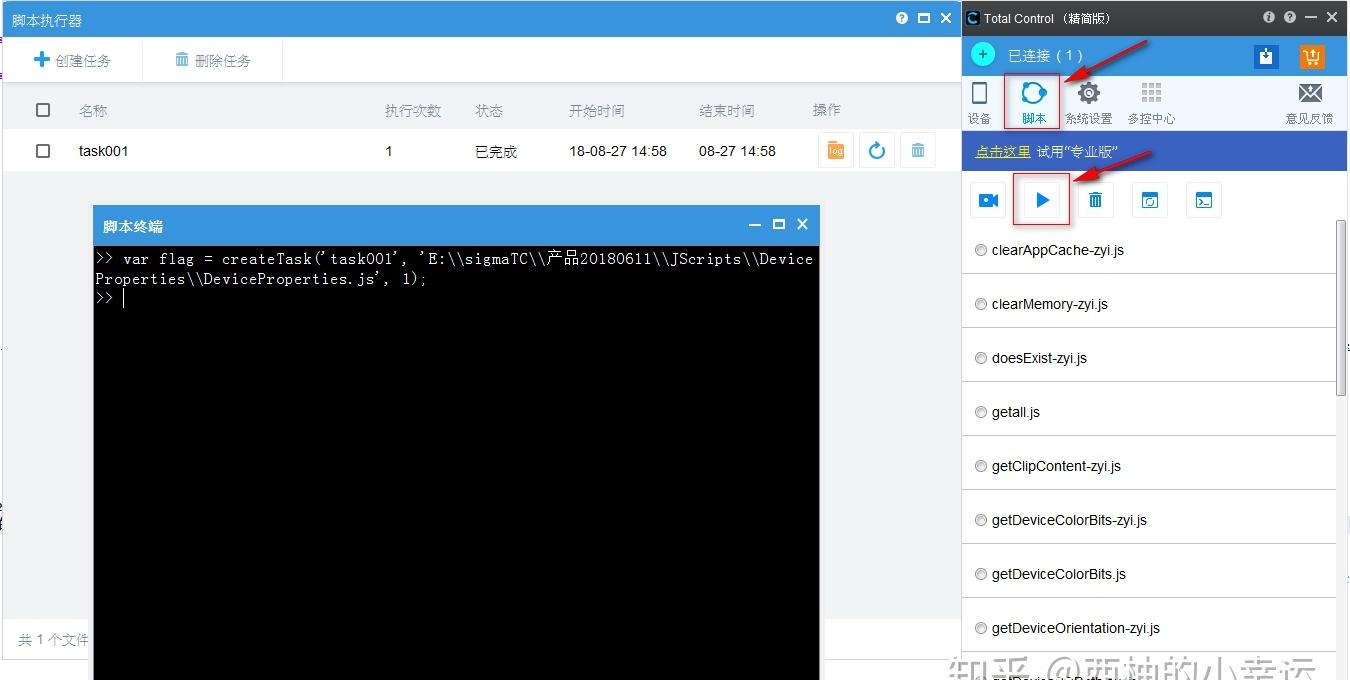Click the Total Control help question icon
Viewport: 1350px width, 680px height.
pyautogui.click(x=1289, y=18)
